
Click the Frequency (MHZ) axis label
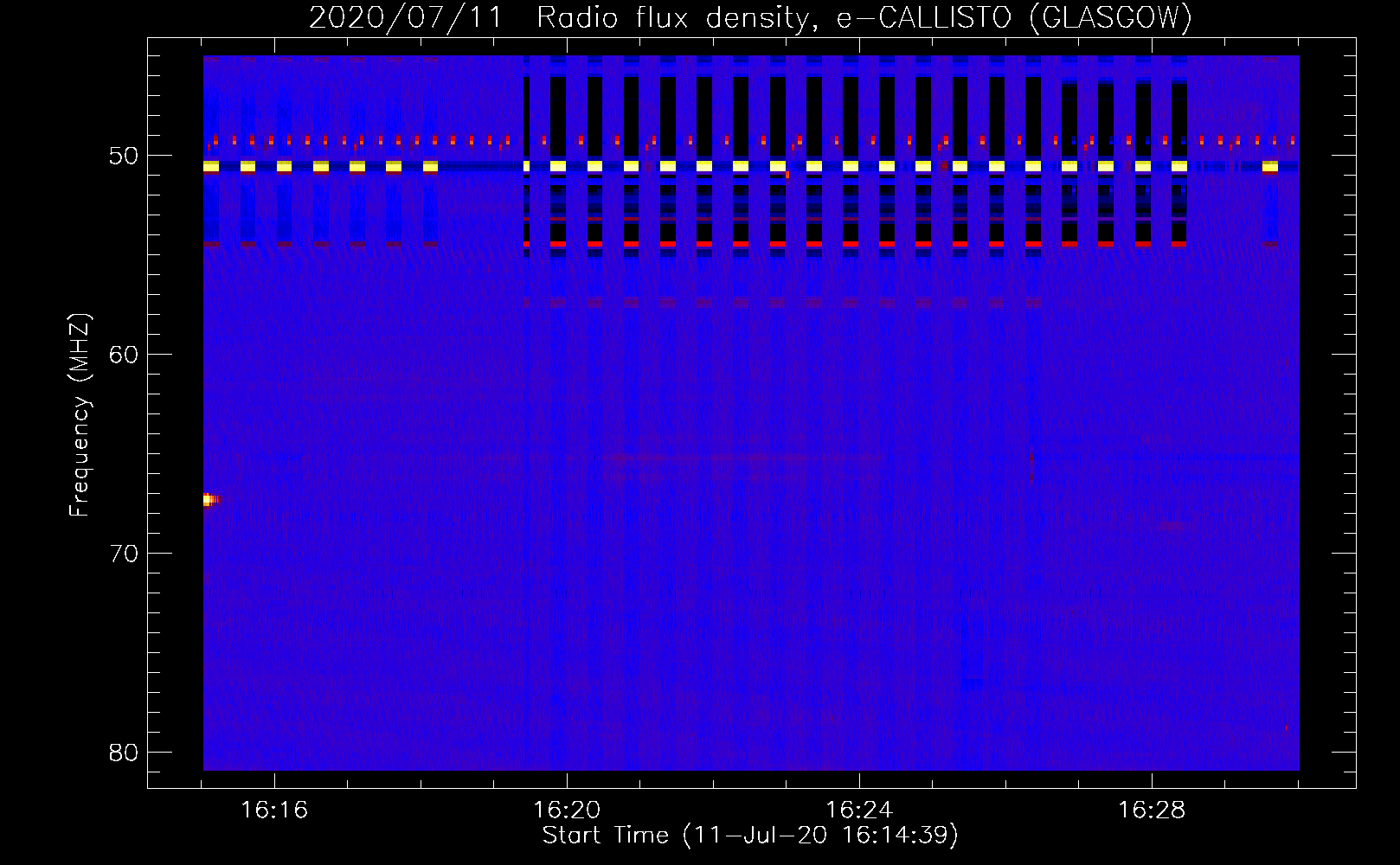pyautogui.click(x=79, y=415)
